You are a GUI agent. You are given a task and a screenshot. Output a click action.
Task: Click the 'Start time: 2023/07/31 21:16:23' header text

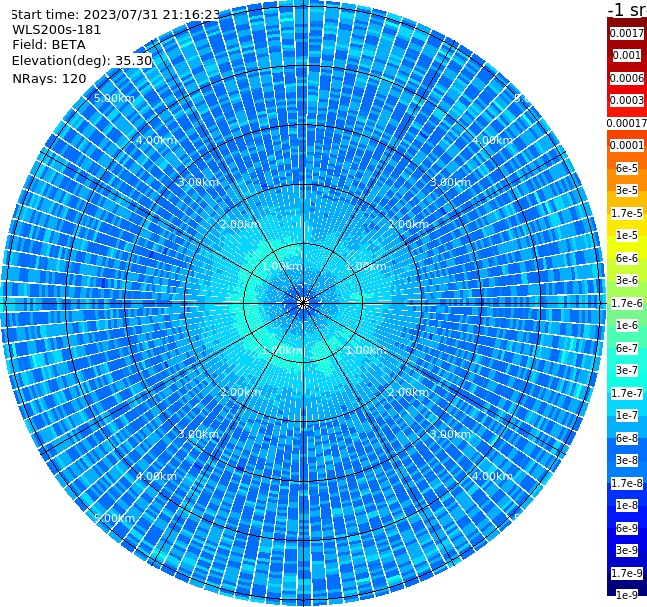(x=116, y=15)
